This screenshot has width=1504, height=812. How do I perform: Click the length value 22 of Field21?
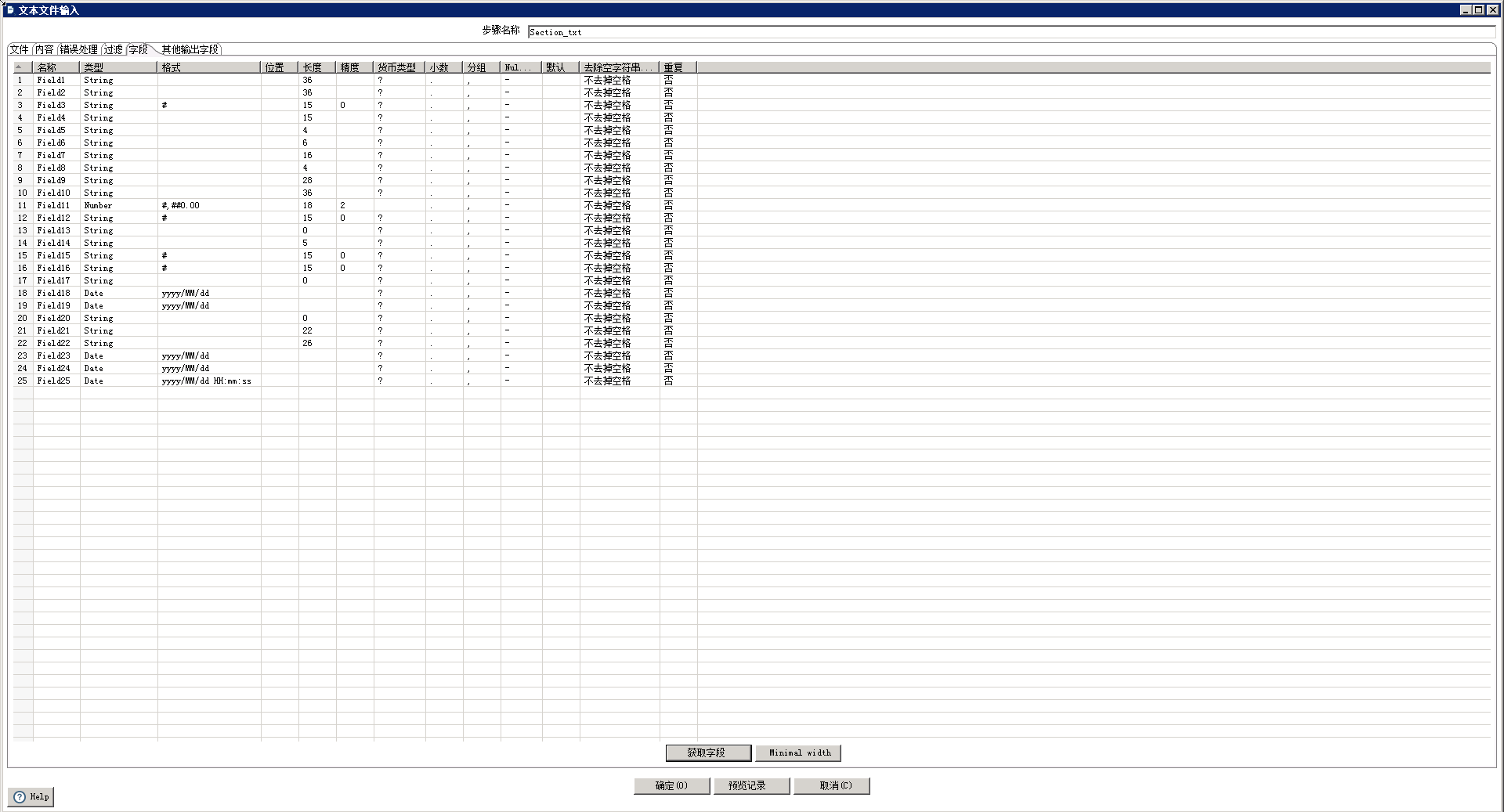tap(317, 330)
